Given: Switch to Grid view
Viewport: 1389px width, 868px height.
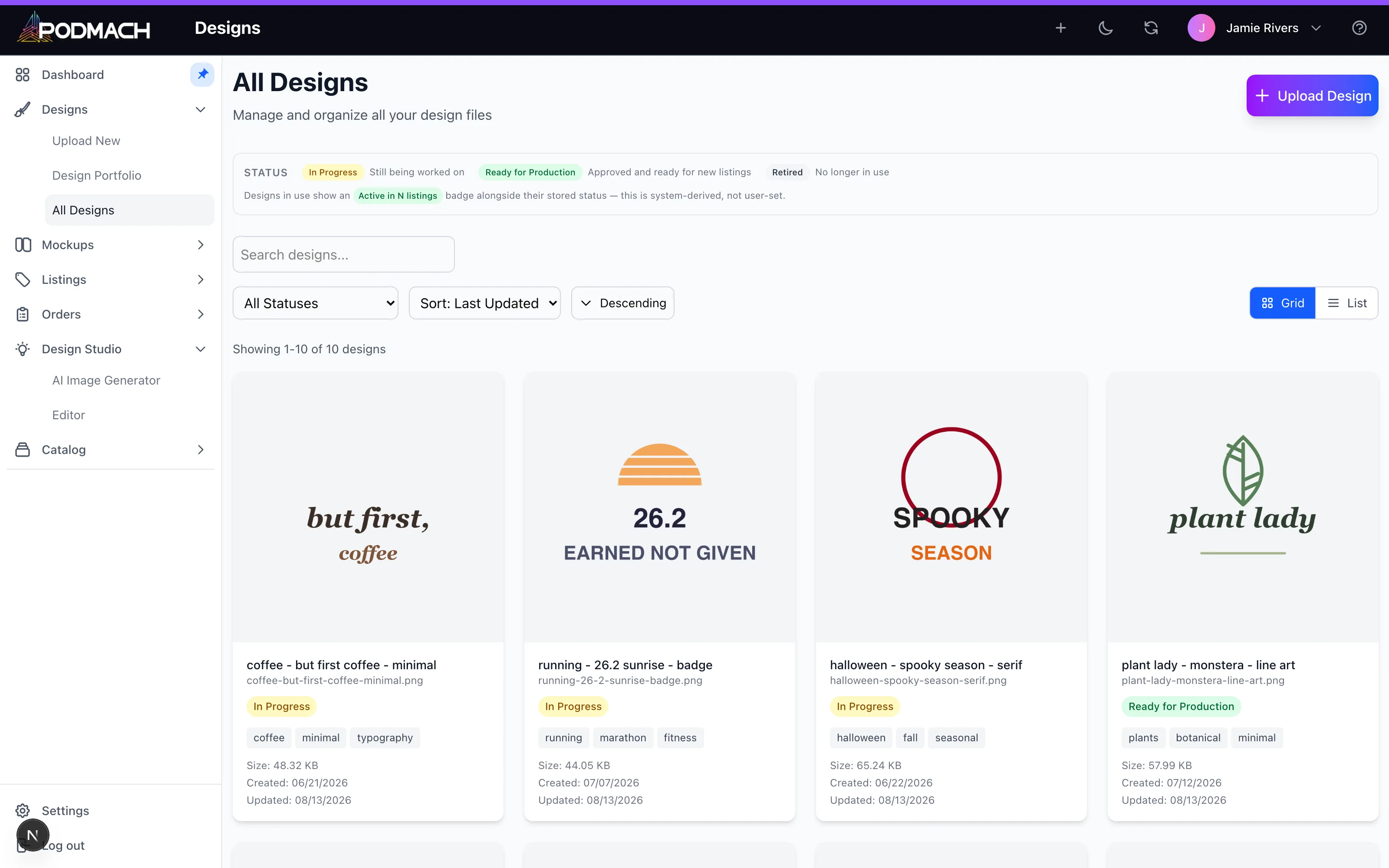Looking at the screenshot, I should click(x=1282, y=303).
